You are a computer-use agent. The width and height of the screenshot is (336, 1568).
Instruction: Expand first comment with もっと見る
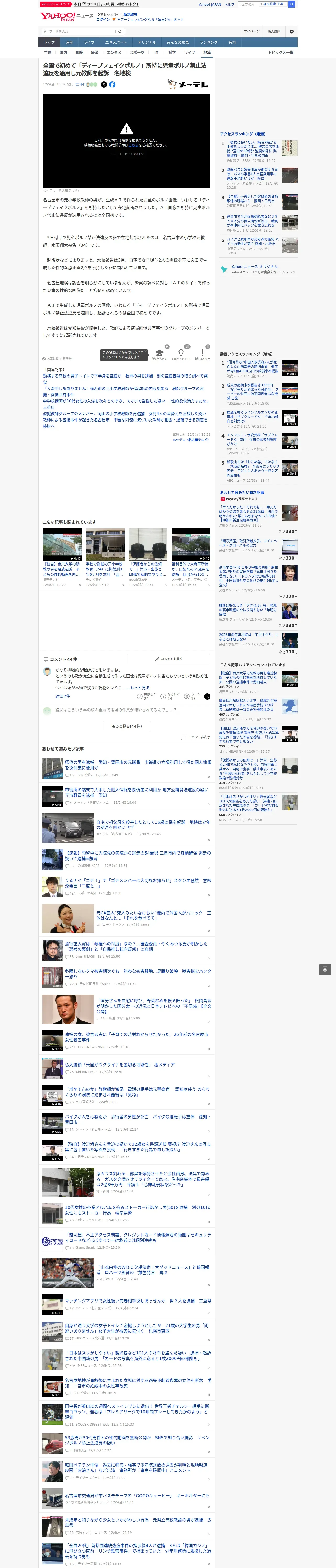click(140, 688)
